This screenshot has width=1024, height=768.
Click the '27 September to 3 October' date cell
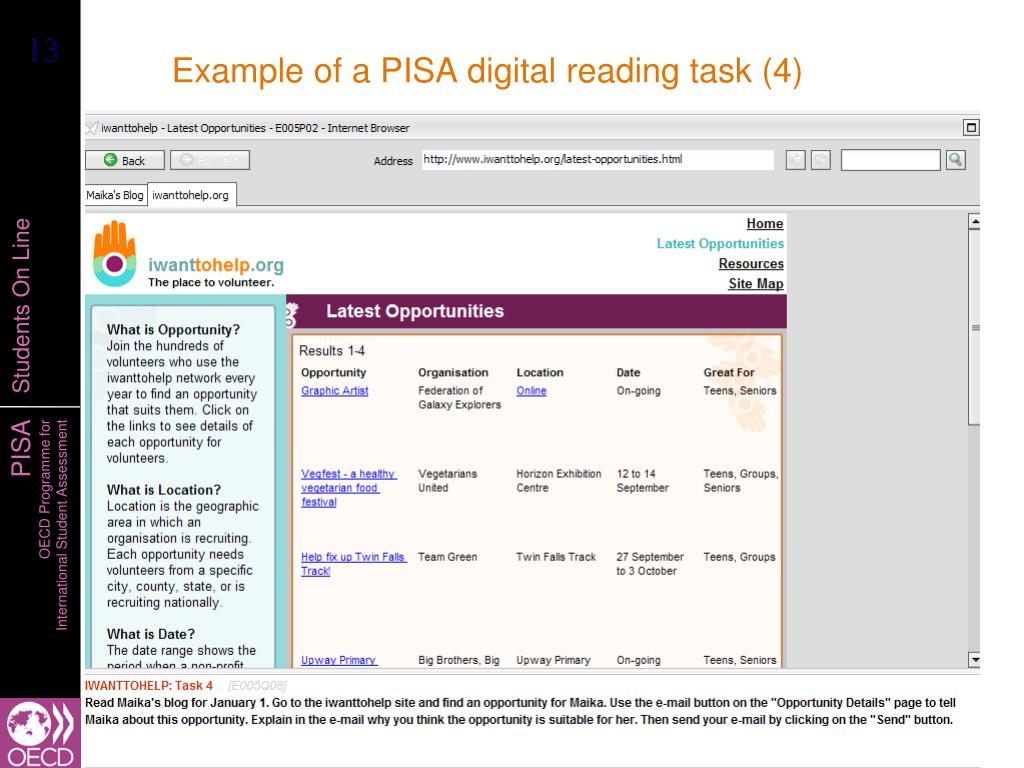point(650,564)
